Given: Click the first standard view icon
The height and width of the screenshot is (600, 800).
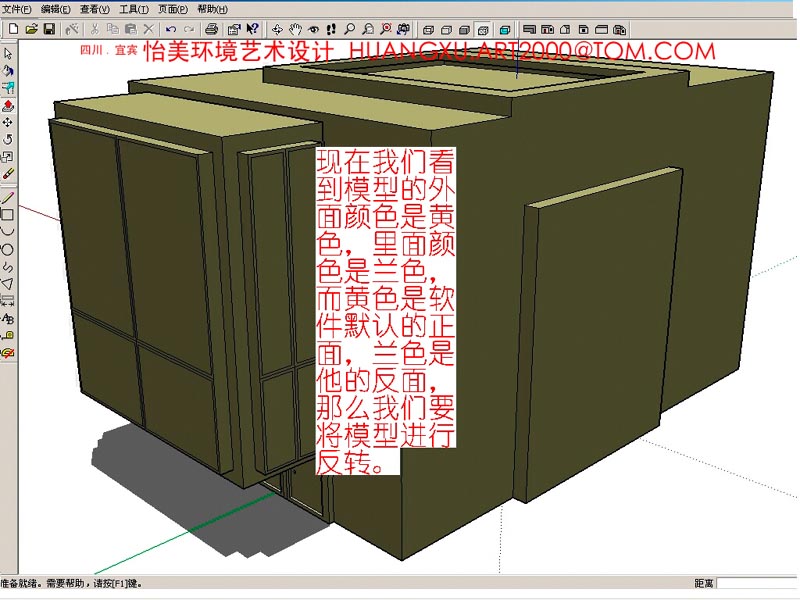Looking at the screenshot, I should pos(530,30).
